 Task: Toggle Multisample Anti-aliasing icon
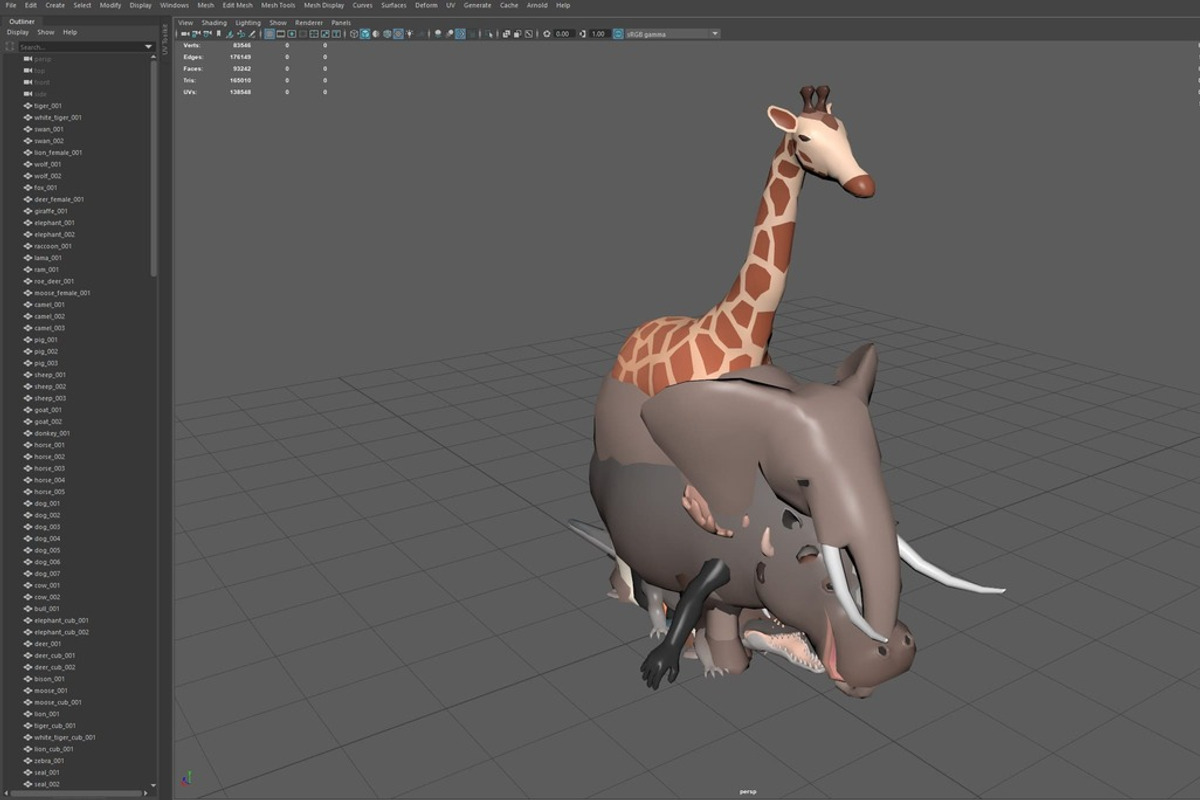460,34
